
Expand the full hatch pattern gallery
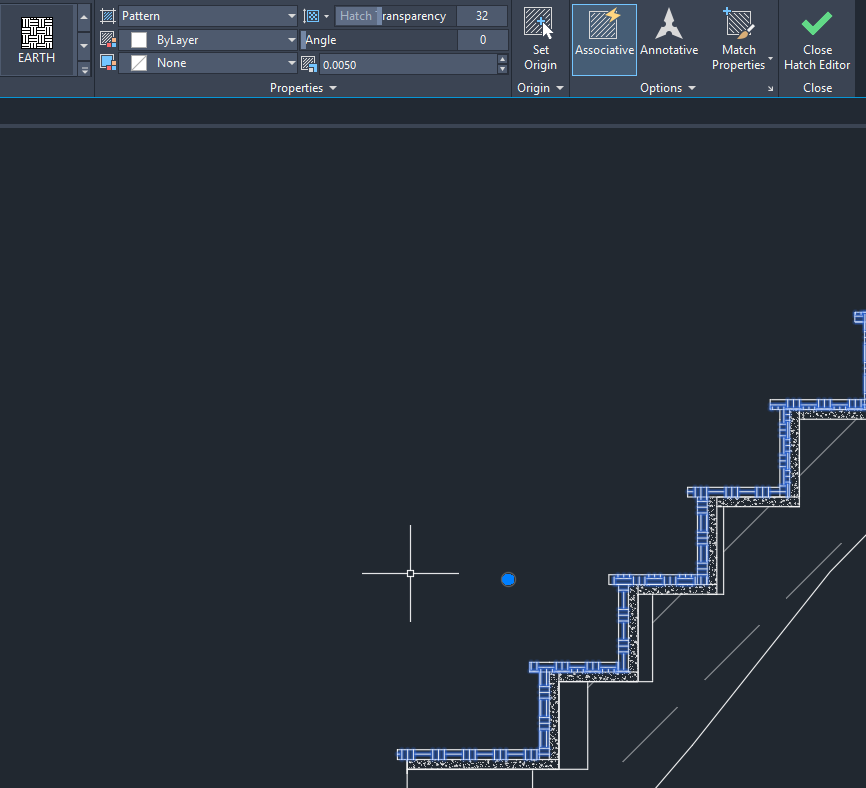click(x=84, y=69)
